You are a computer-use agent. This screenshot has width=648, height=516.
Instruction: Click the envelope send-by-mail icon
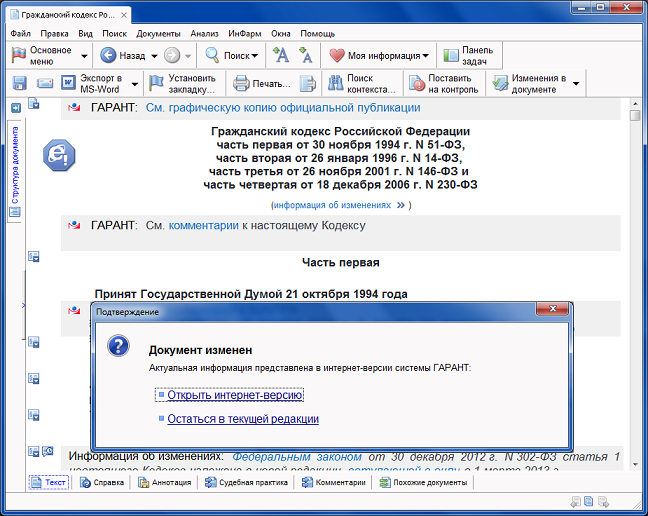pyautogui.click(x=45, y=83)
